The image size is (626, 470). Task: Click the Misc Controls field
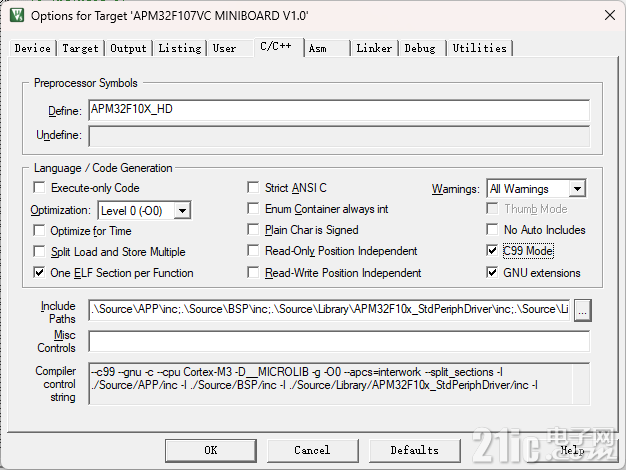click(339, 341)
